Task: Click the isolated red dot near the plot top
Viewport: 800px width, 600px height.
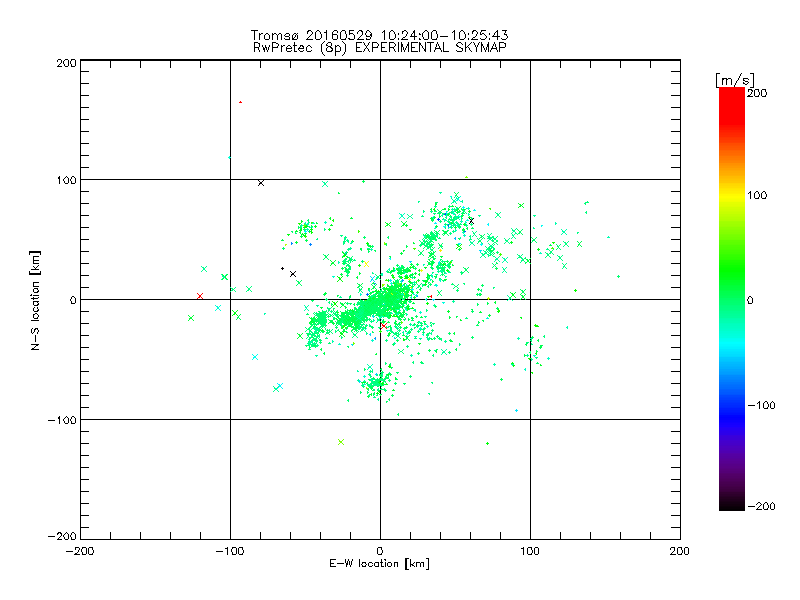Action: pos(240,102)
